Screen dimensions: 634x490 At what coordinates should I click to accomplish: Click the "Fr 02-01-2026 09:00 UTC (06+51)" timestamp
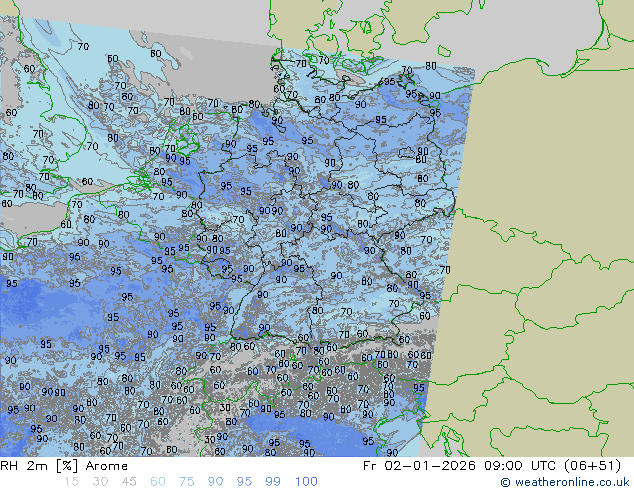(492, 466)
